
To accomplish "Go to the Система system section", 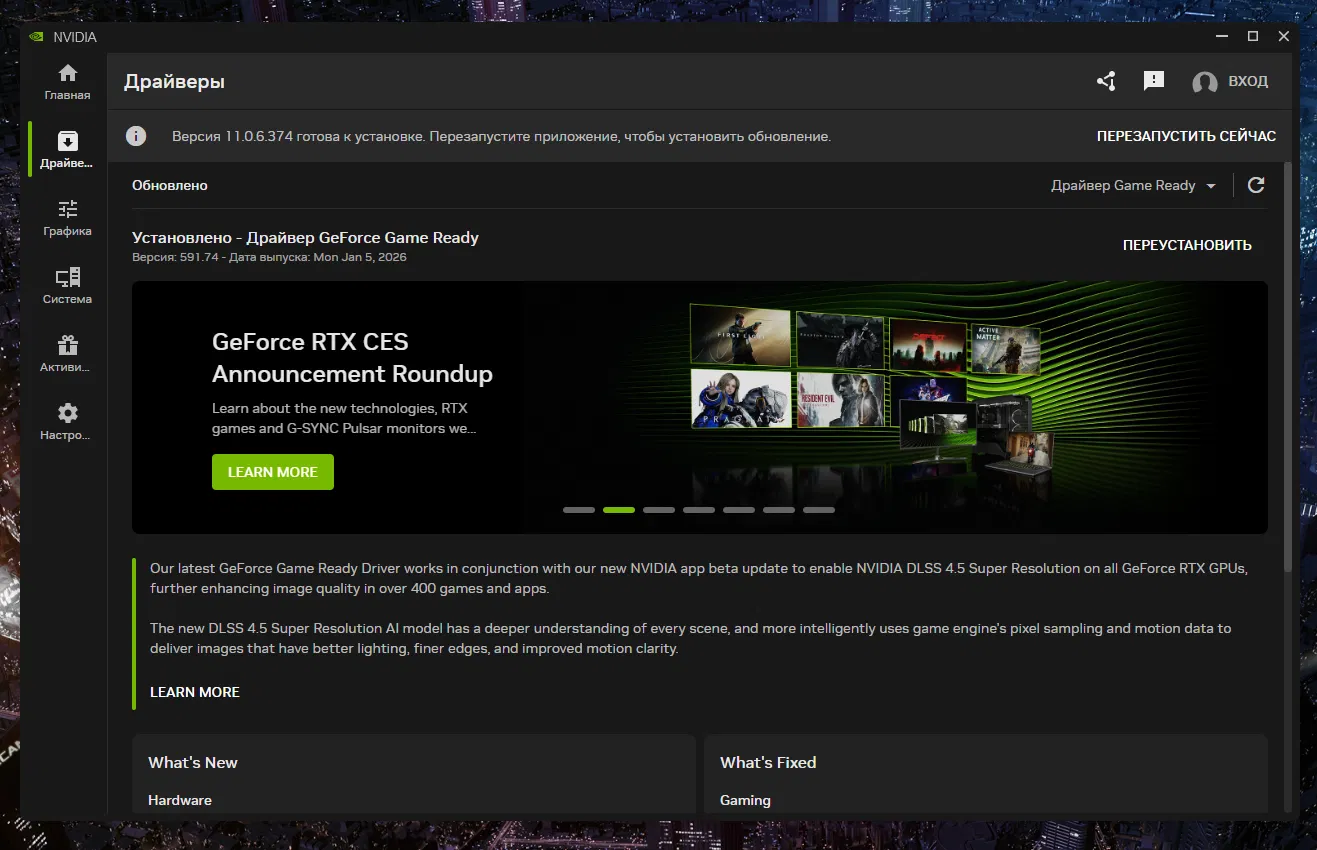I will tap(67, 286).
